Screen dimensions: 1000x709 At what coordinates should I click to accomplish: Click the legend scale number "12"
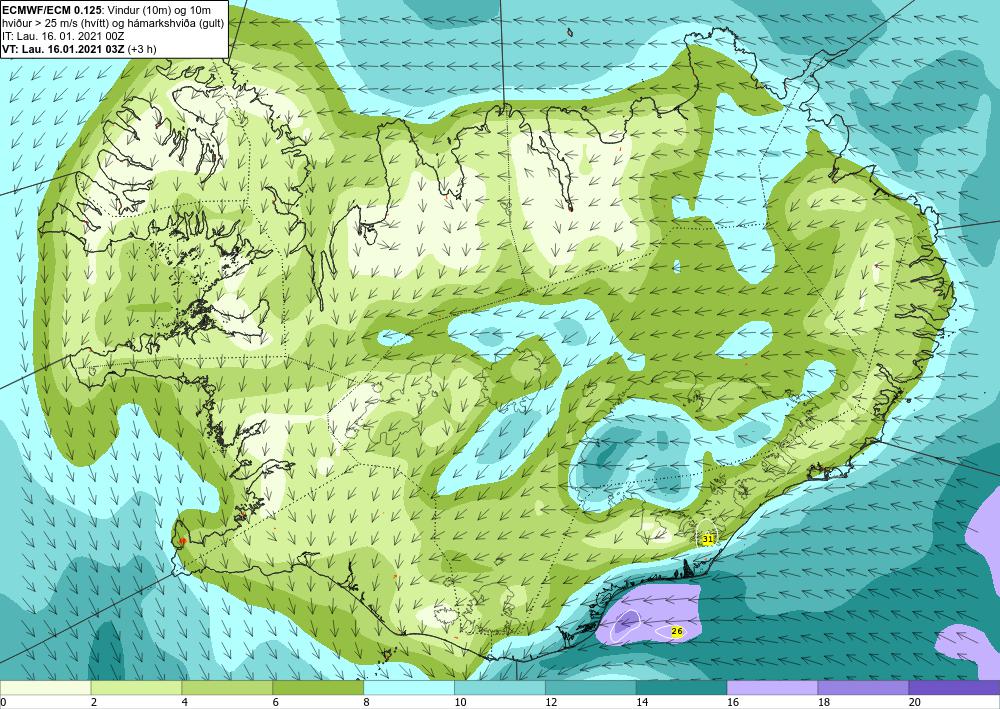[x=551, y=702]
